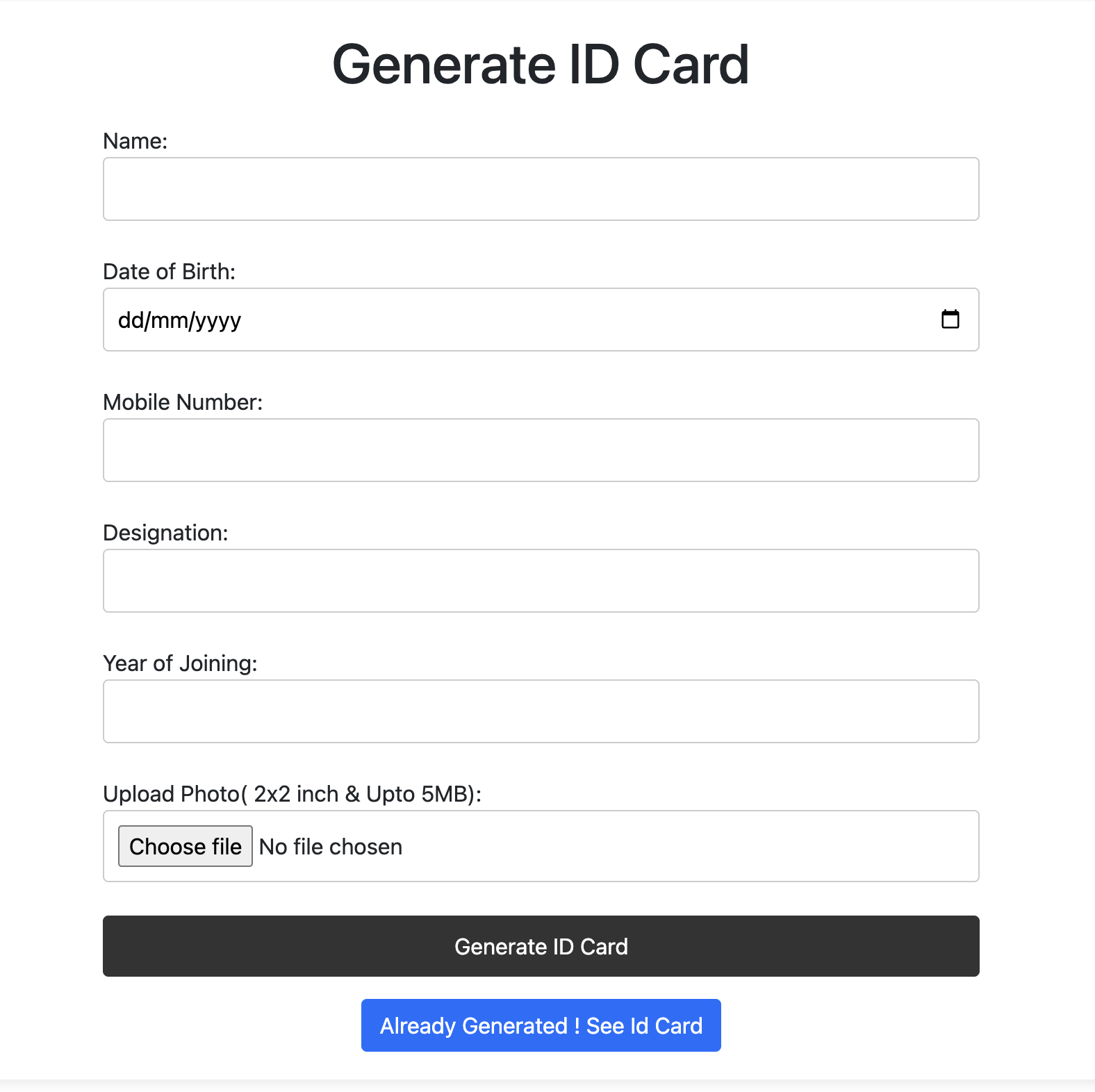The height and width of the screenshot is (1092, 1095).
Task: Select the month (mm) part of birth date
Action: 168,320
